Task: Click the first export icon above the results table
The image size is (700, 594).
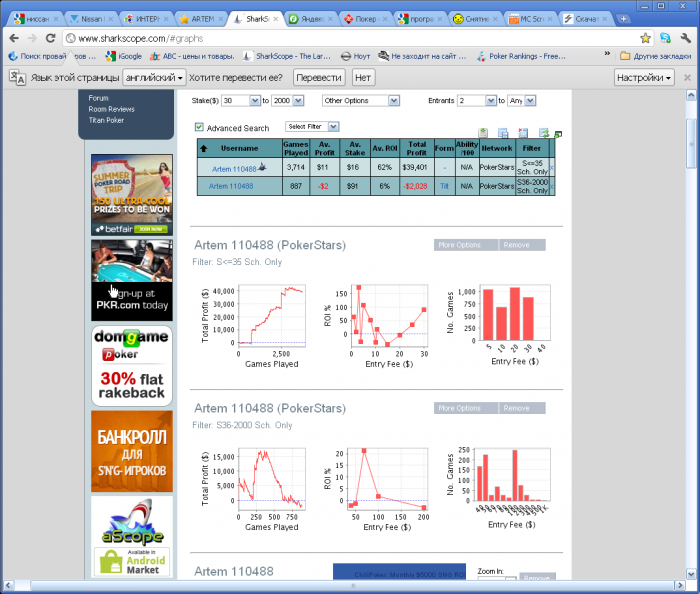Action: (483, 133)
